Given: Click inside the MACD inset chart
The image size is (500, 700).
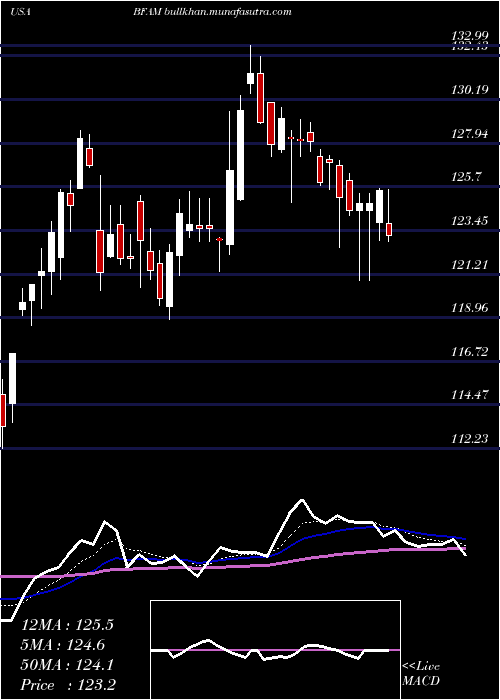Looking at the screenshot, I should [275, 650].
